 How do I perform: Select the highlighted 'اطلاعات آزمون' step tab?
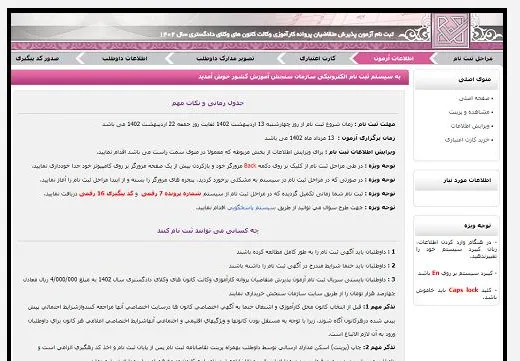pyautogui.click(x=393, y=59)
